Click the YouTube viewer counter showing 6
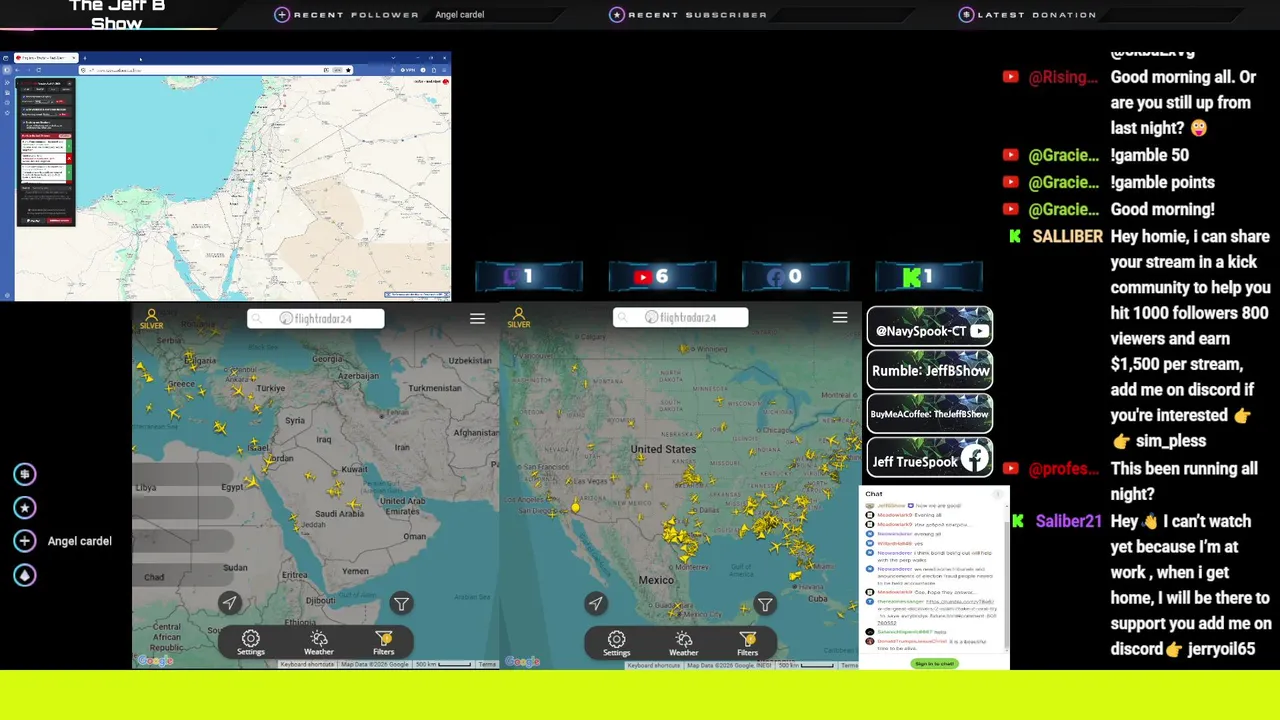This screenshot has width=1280, height=720. coord(662,277)
